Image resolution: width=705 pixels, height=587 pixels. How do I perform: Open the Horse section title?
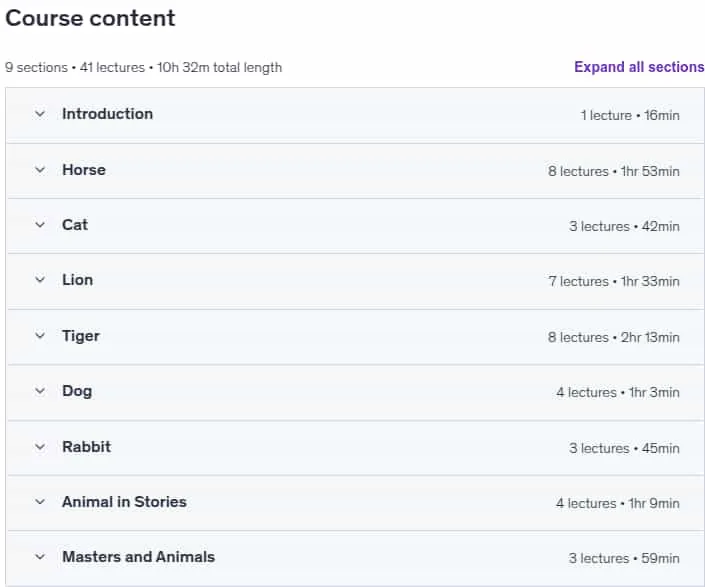pyautogui.click(x=84, y=170)
